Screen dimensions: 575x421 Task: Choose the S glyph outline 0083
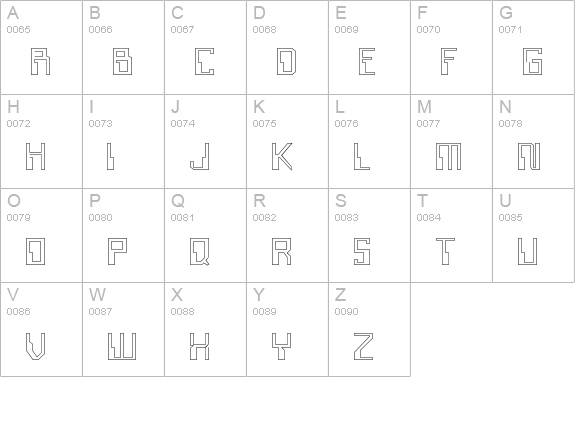[x=362, y=251]
